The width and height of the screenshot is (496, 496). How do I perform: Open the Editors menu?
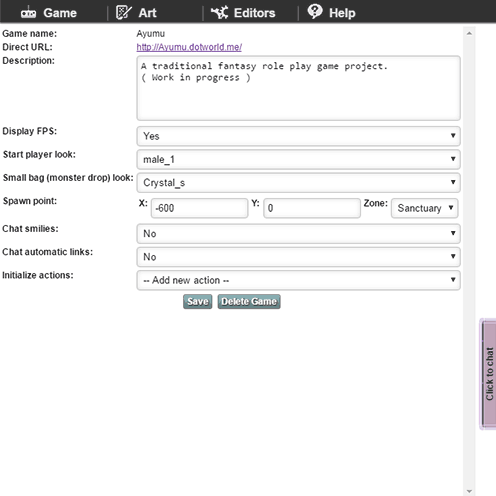(243, 13)
